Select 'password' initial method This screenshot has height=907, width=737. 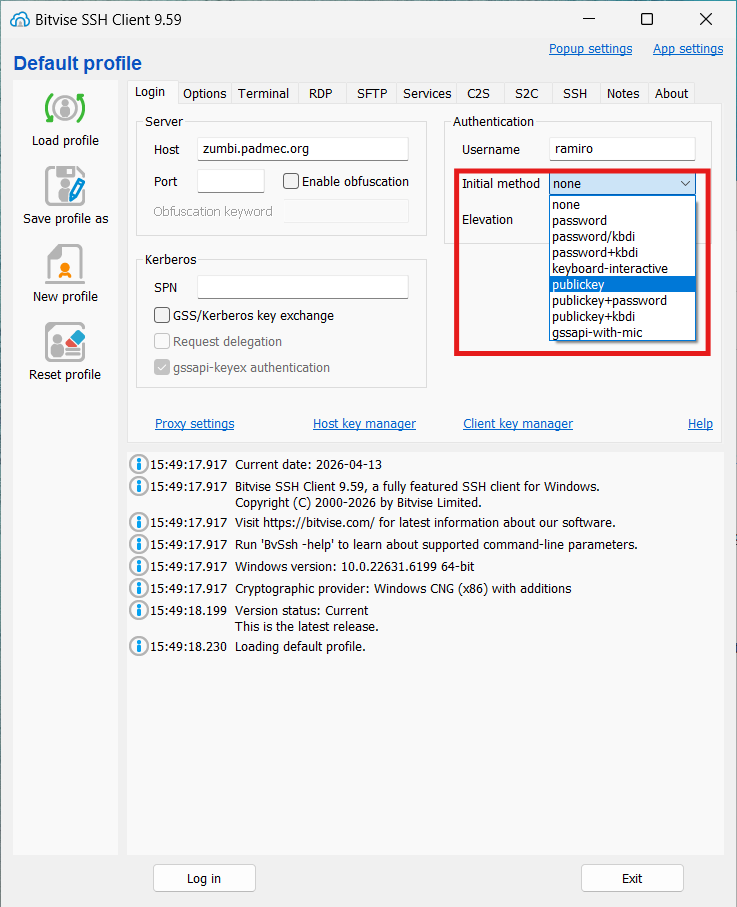tap(622, 220)
